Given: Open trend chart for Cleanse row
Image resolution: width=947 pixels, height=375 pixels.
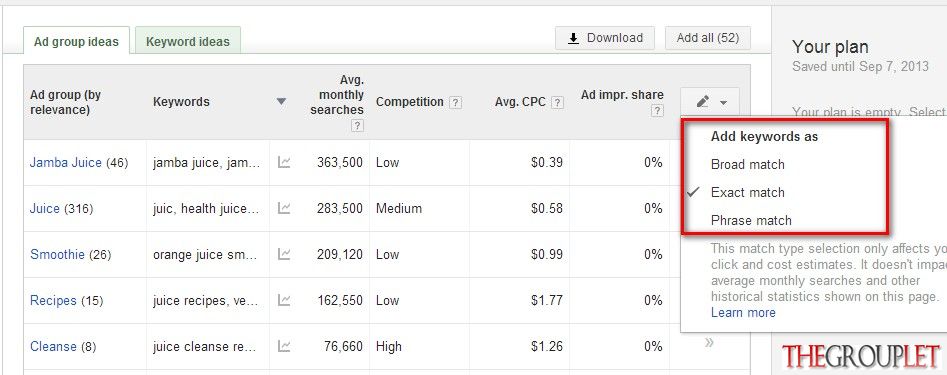Looking at the screenshot, I should tap(284, 346).
